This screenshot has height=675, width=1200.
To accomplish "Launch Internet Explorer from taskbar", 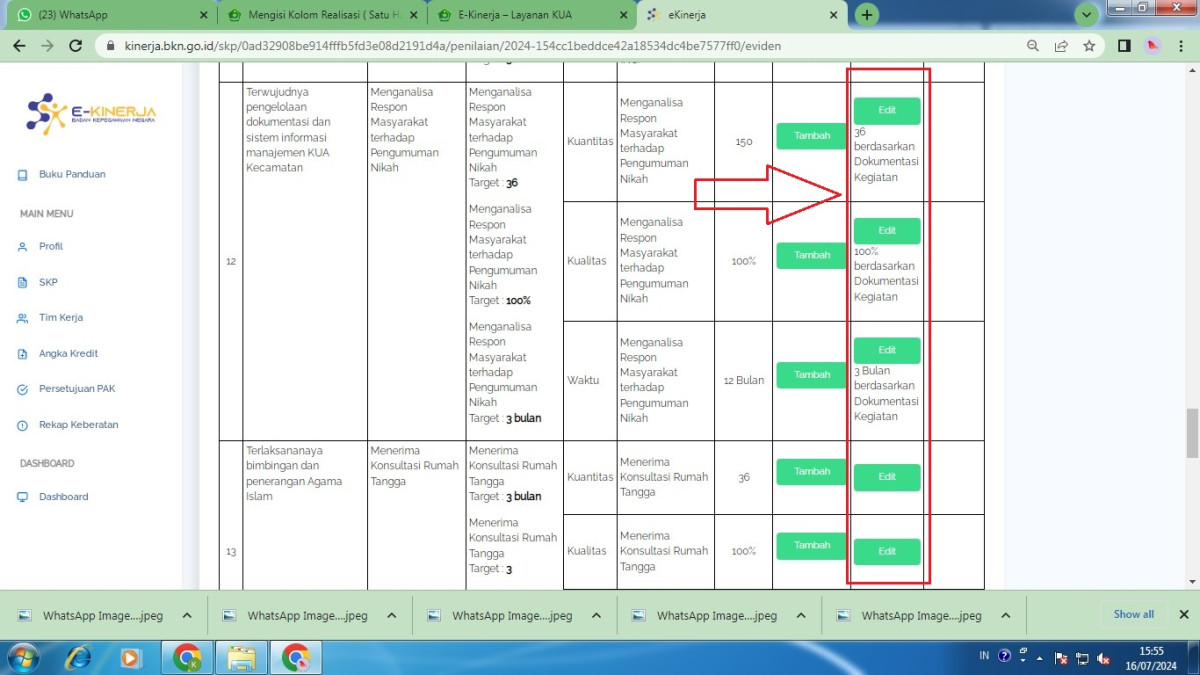I will (77, 658).
